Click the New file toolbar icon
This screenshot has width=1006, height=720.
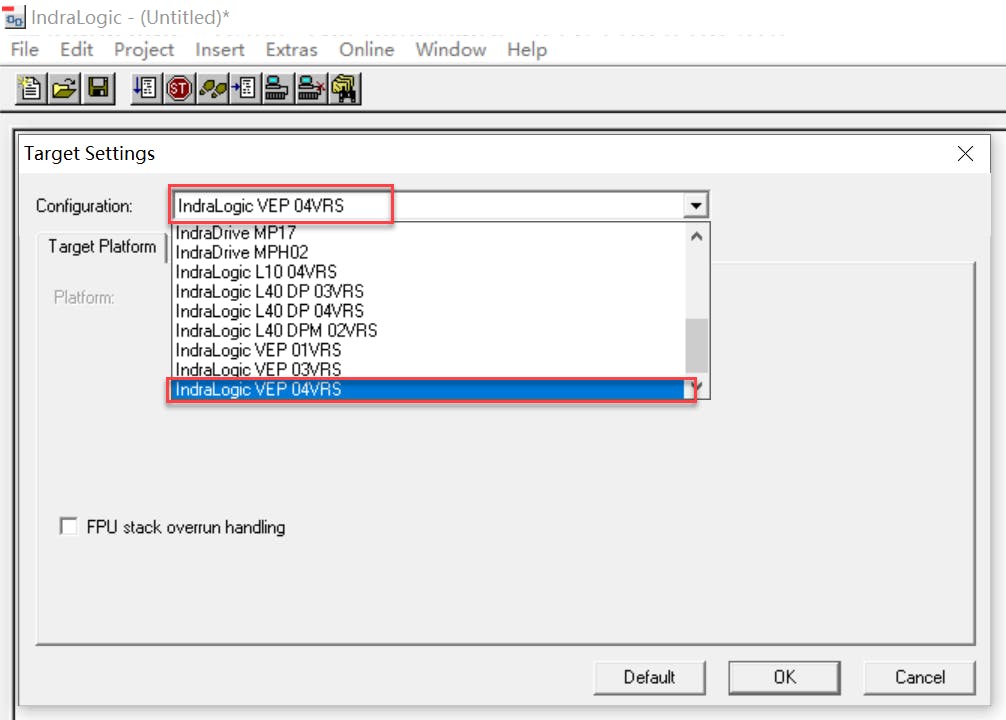point(31,89)
